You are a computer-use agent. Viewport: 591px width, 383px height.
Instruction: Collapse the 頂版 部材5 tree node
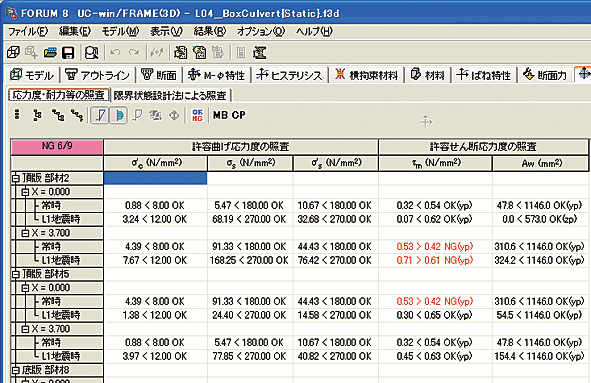pos(16,274)
